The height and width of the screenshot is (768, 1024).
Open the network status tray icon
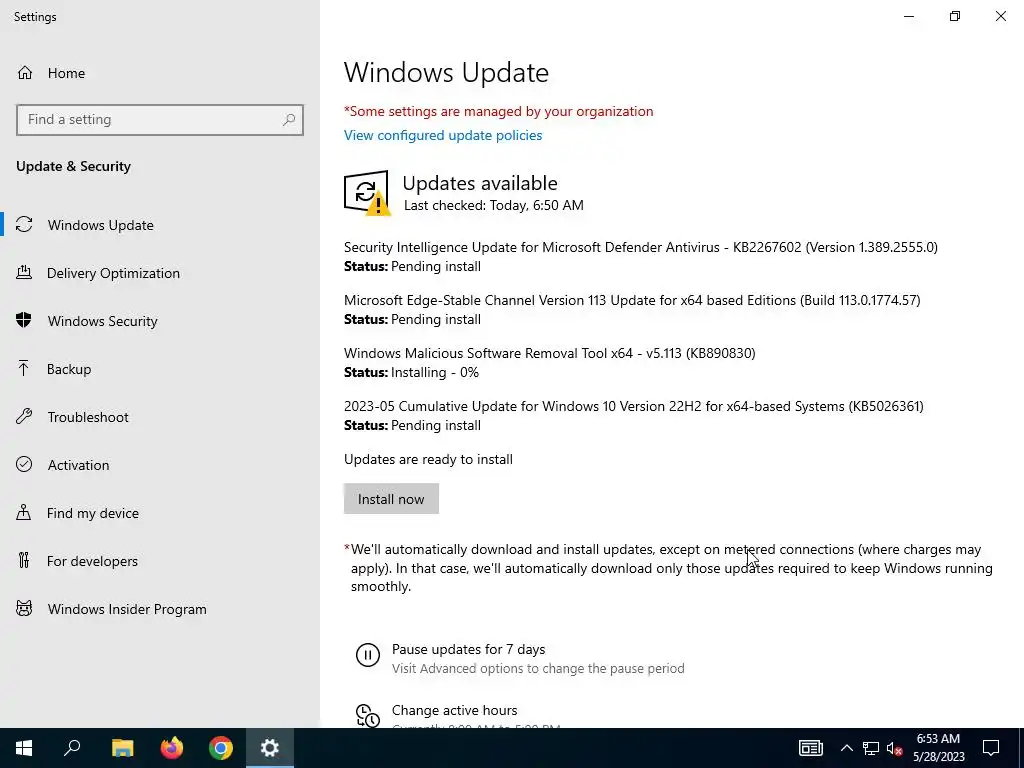point(871,748)
